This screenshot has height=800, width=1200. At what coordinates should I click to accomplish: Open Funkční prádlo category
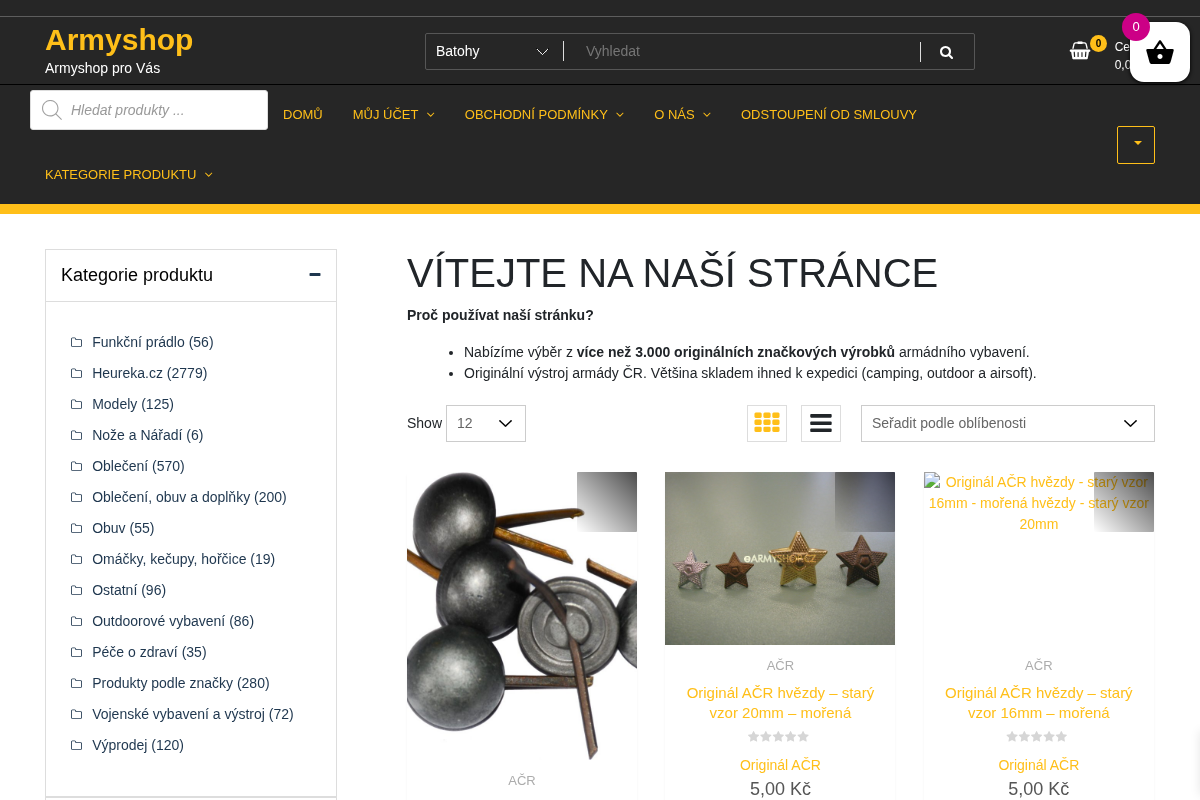pos(153,342)
